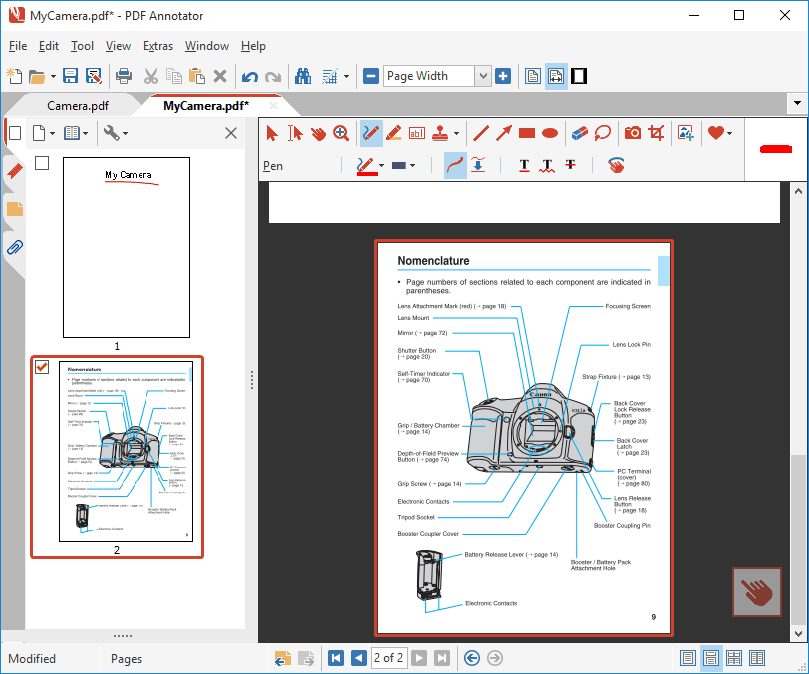Switch to the Camera.pdf tab

78,106
